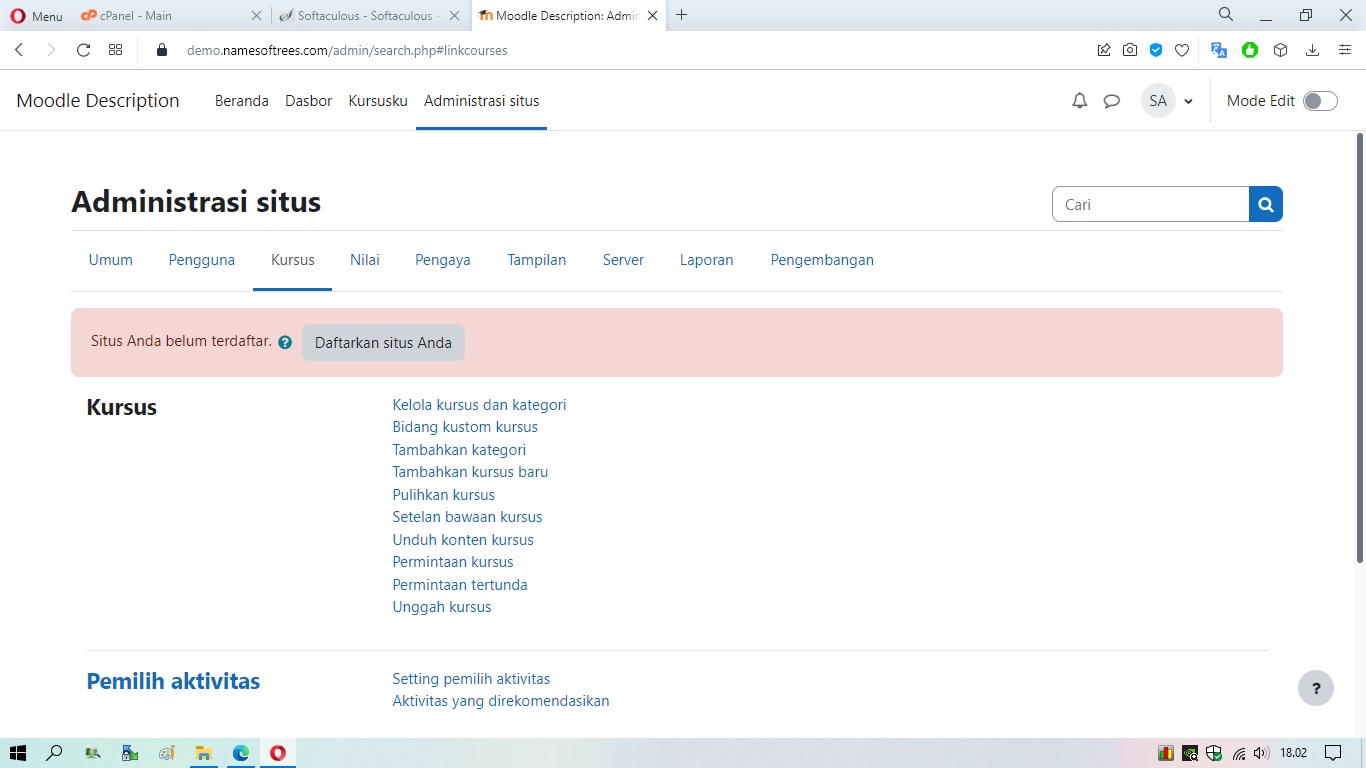1366x768 pixels.
Task: Go back with the browser back arrow
Action: (19, 50)
